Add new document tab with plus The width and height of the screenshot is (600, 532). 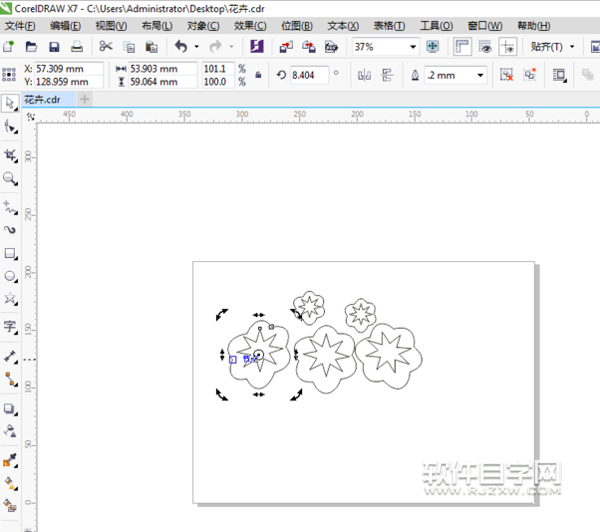[85, 100]
